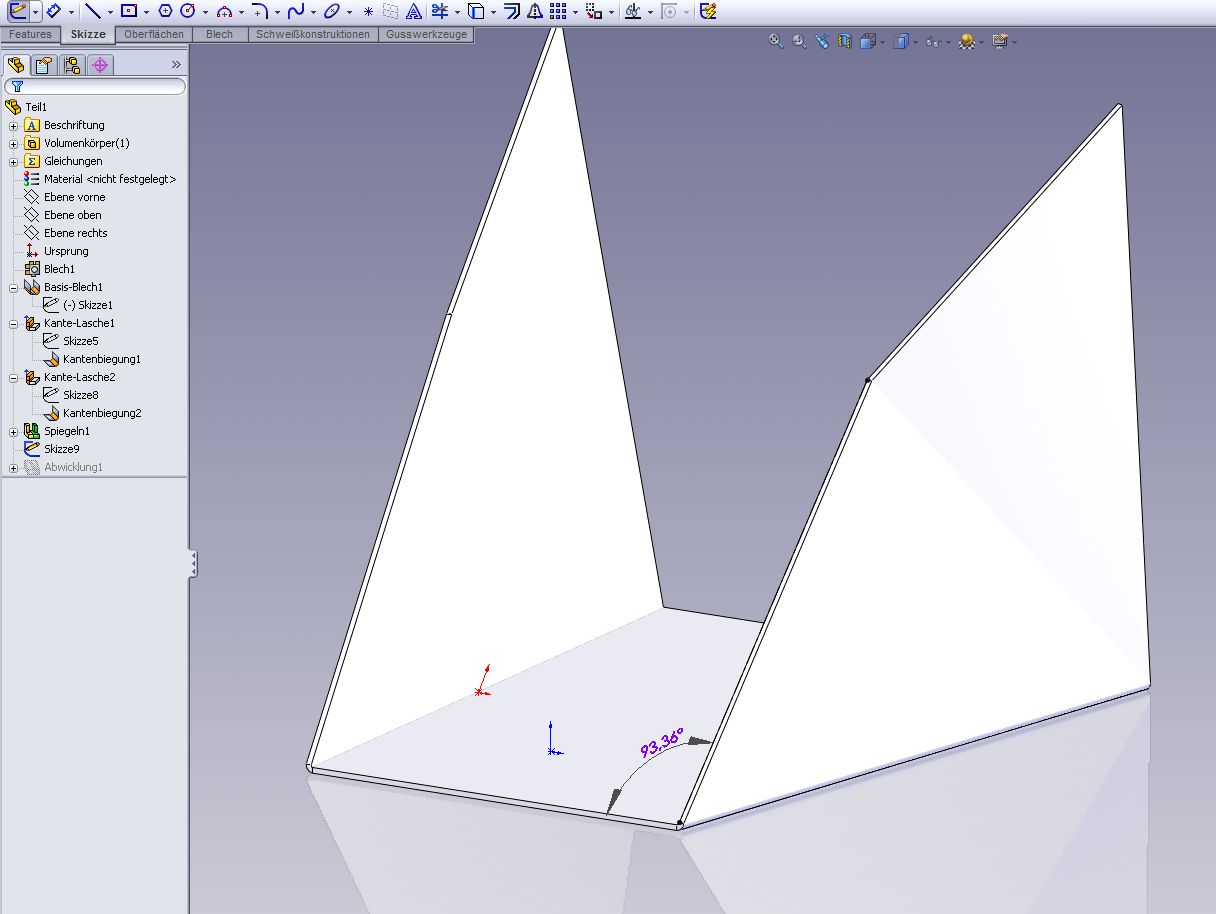Expand the panel tabs with the double chevron

176,65
